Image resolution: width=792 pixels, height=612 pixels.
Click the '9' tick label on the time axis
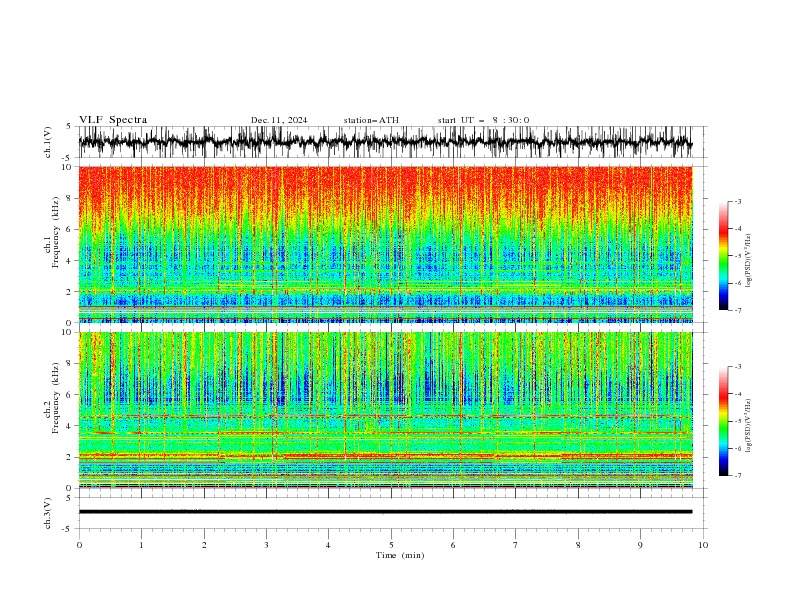tap(640, 545)
